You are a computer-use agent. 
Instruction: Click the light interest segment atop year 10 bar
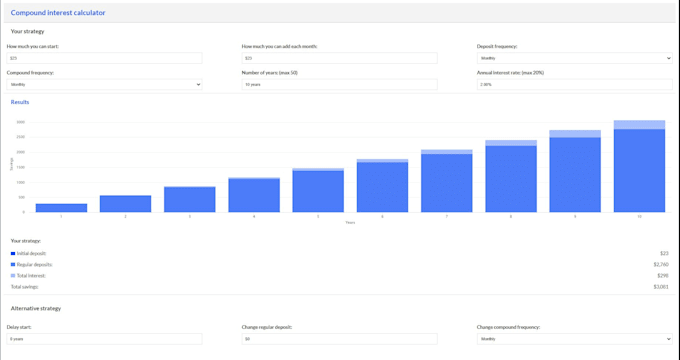639,125
